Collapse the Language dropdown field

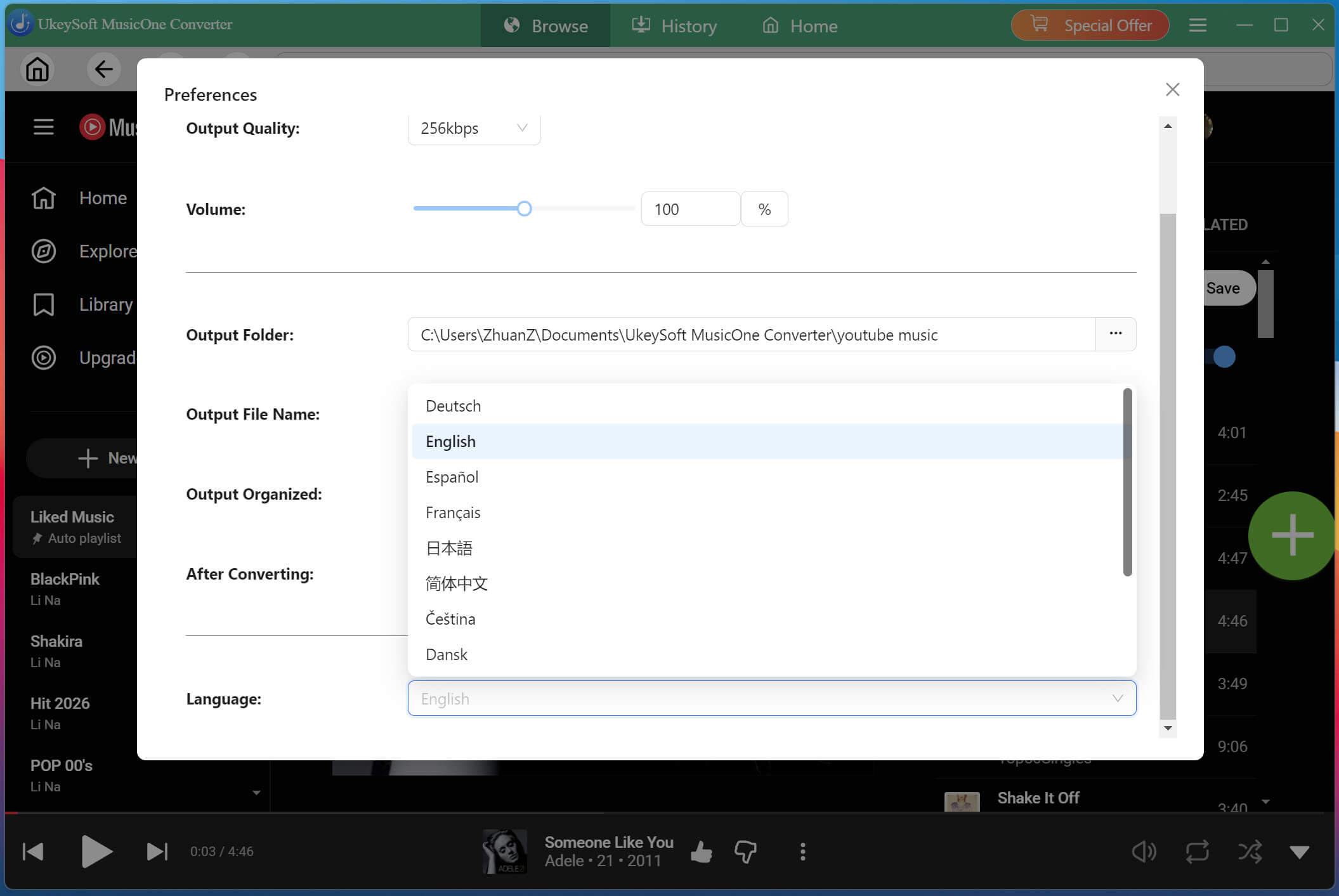(x=772, y=698)
